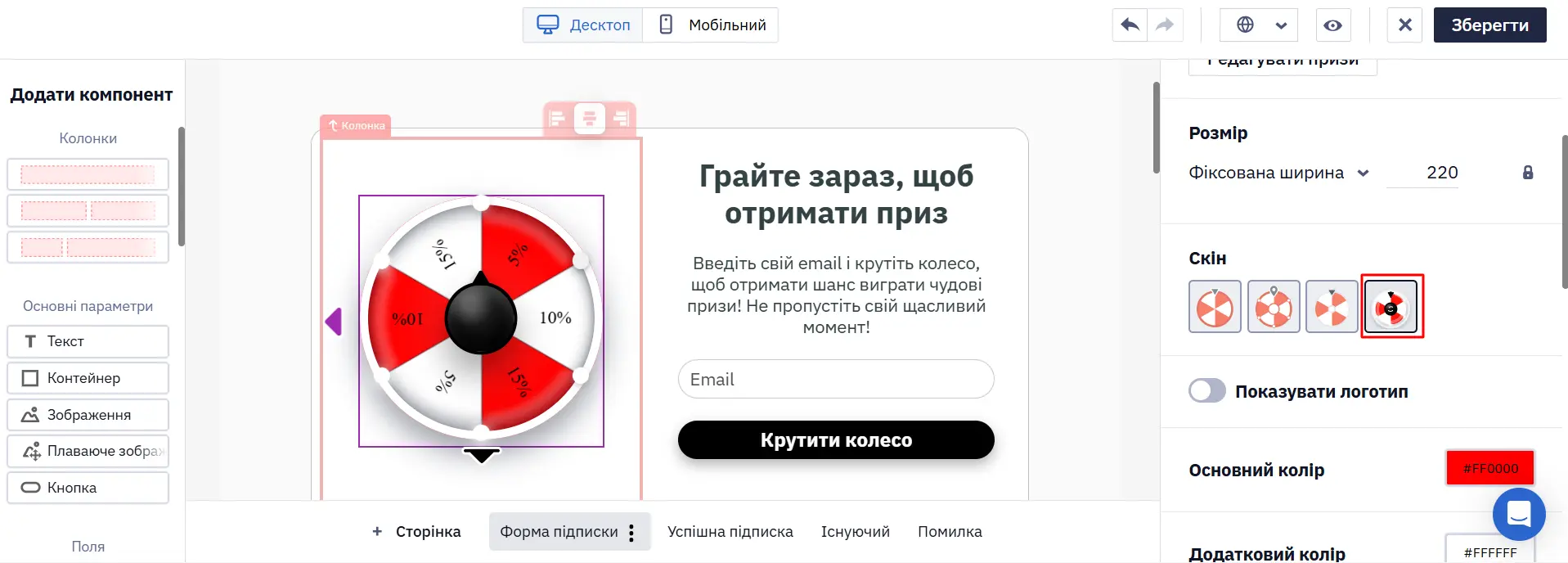1568x563 pixels.
Task: Click the preview eye icon
Action: click(1333, 25)
